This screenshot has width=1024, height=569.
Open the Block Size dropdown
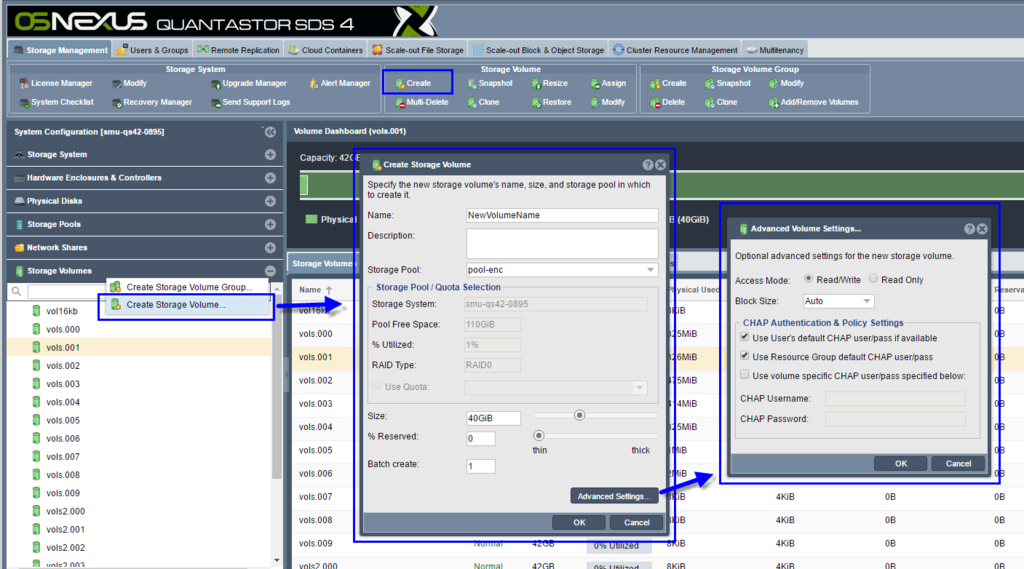pos(867,301)
